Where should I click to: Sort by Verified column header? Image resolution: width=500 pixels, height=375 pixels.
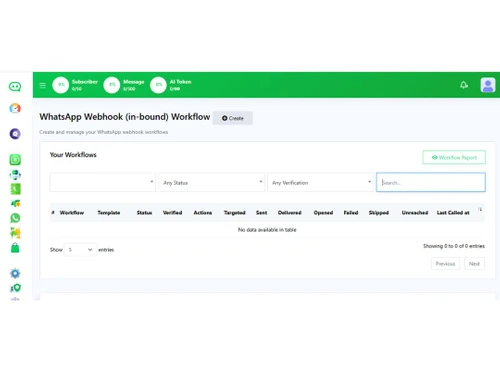(172, 213)
